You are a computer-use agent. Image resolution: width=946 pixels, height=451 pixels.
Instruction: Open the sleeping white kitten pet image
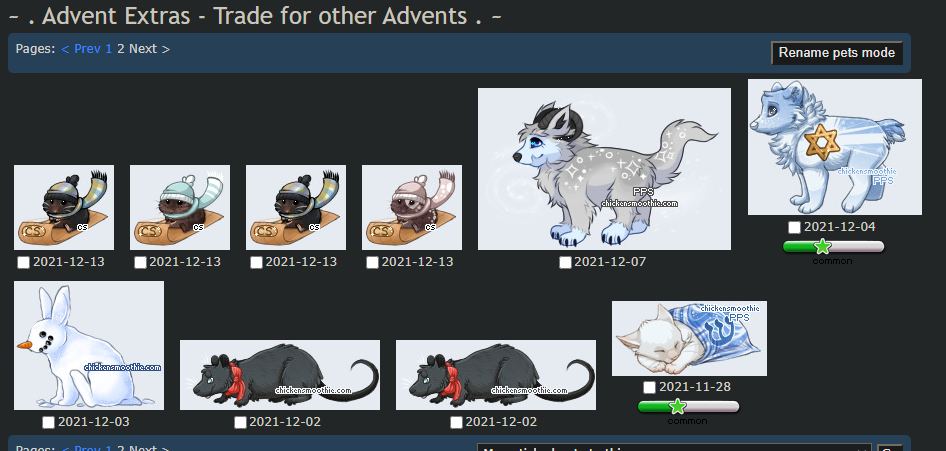(689, 338)
